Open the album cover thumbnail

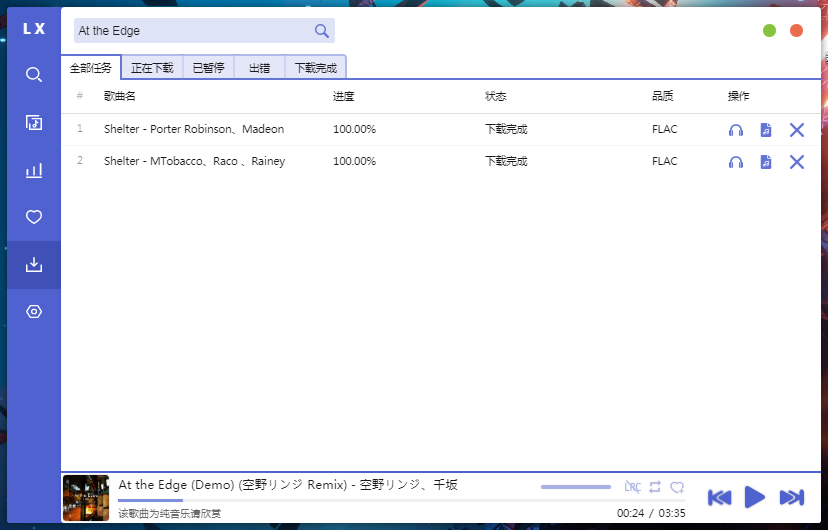(86, 498)
